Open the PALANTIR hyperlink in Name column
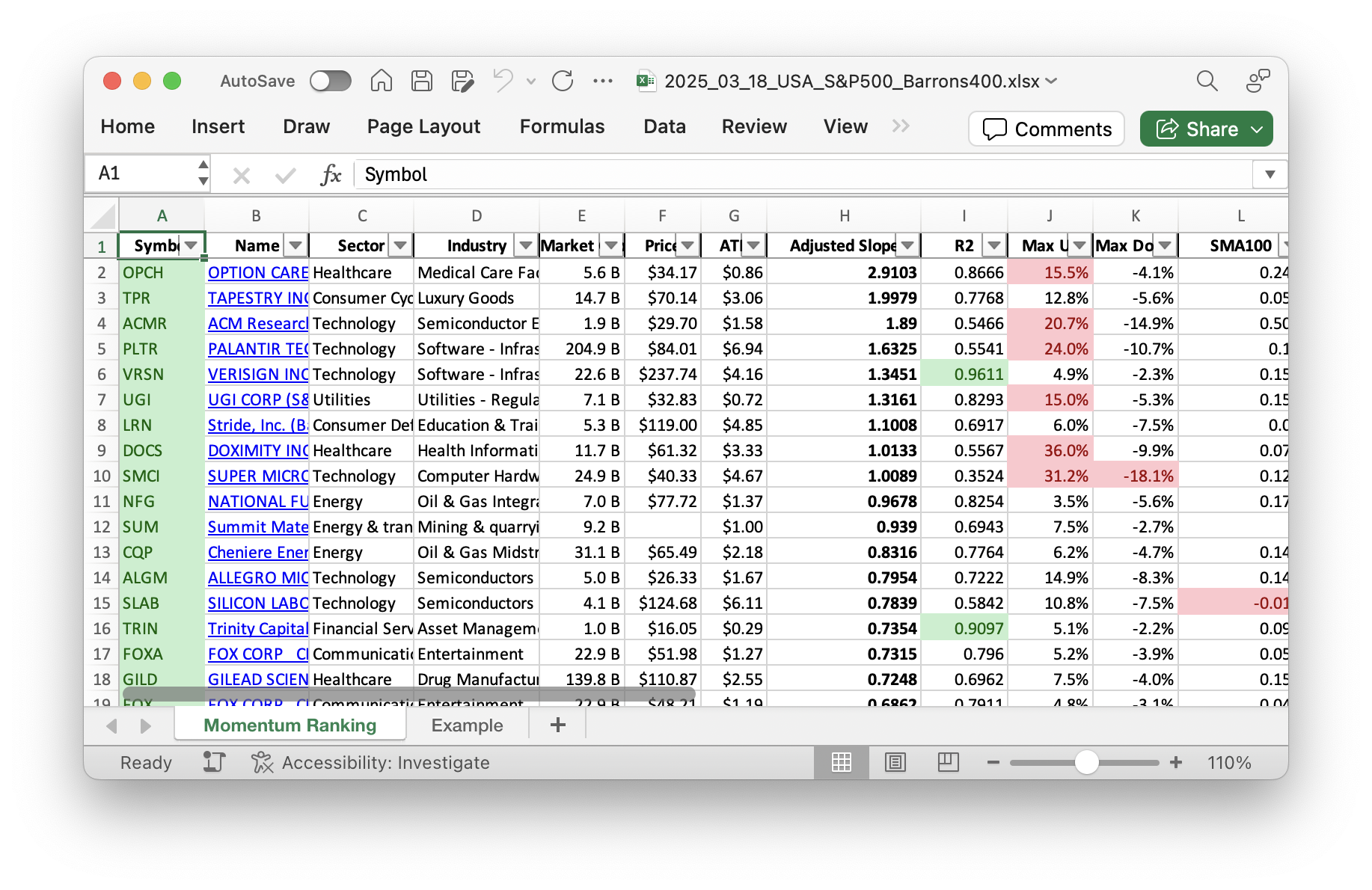1372x890 pixels. point(257,349)
